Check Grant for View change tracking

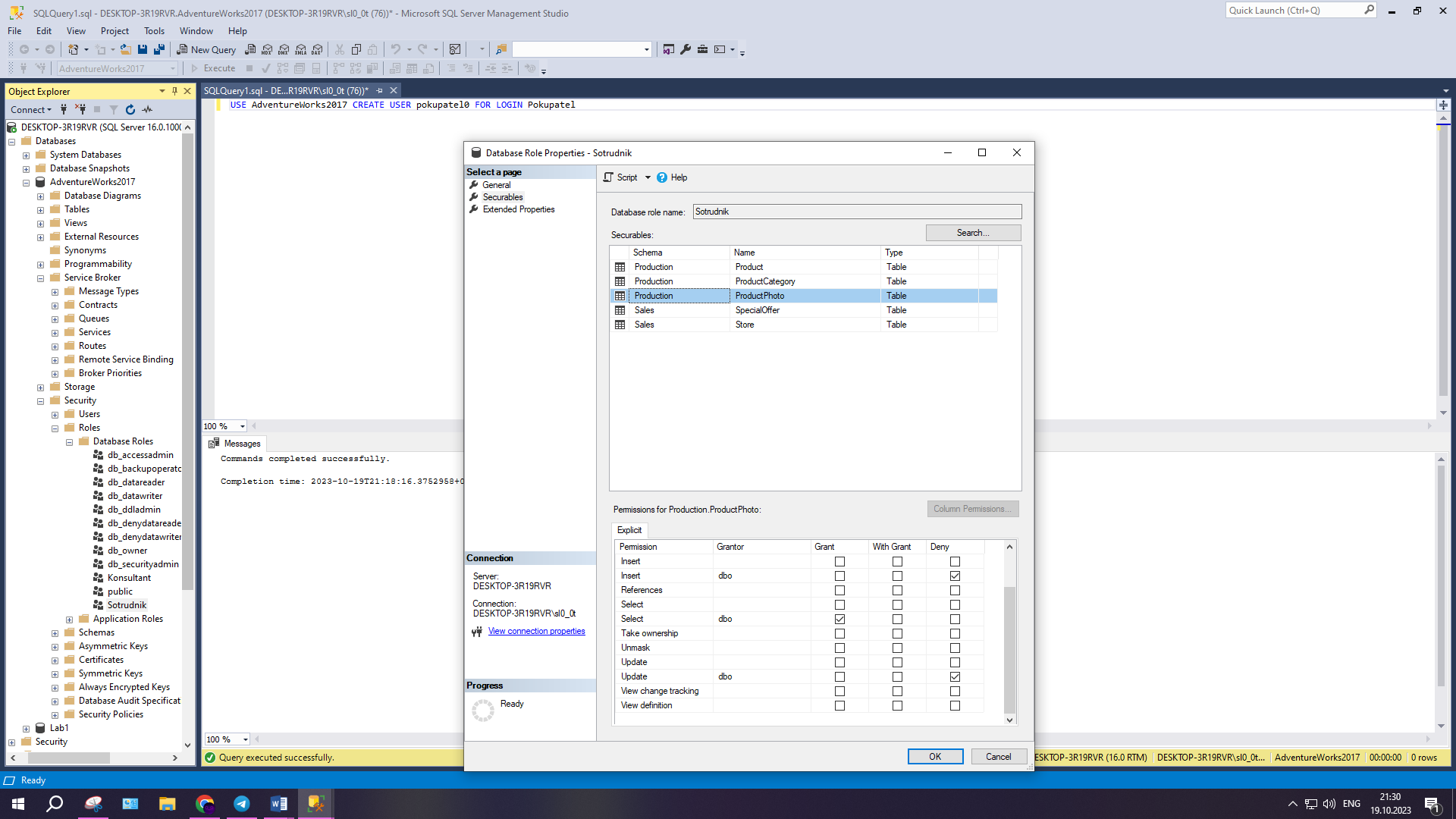click(839, 691)
